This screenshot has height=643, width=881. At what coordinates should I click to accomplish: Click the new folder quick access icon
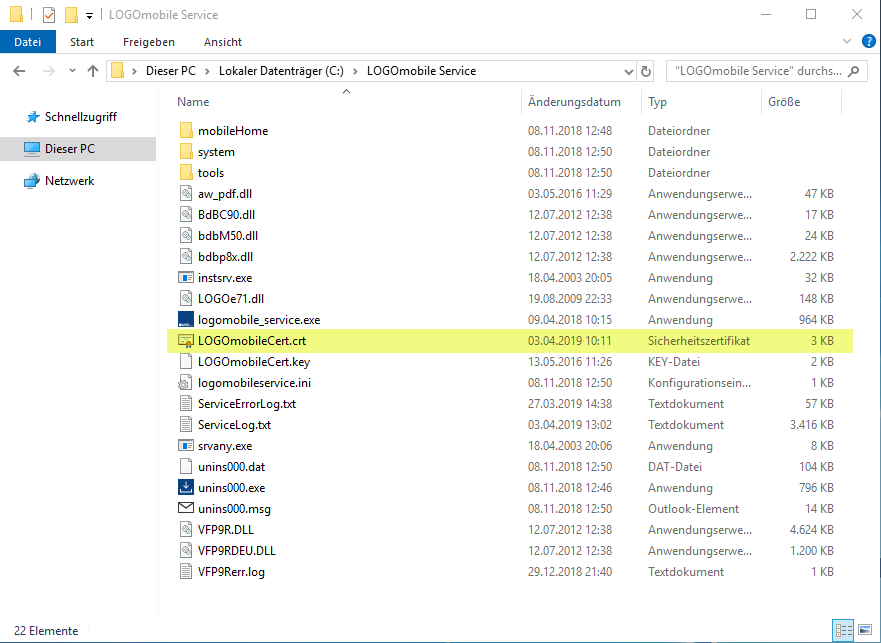pos(71,15)
